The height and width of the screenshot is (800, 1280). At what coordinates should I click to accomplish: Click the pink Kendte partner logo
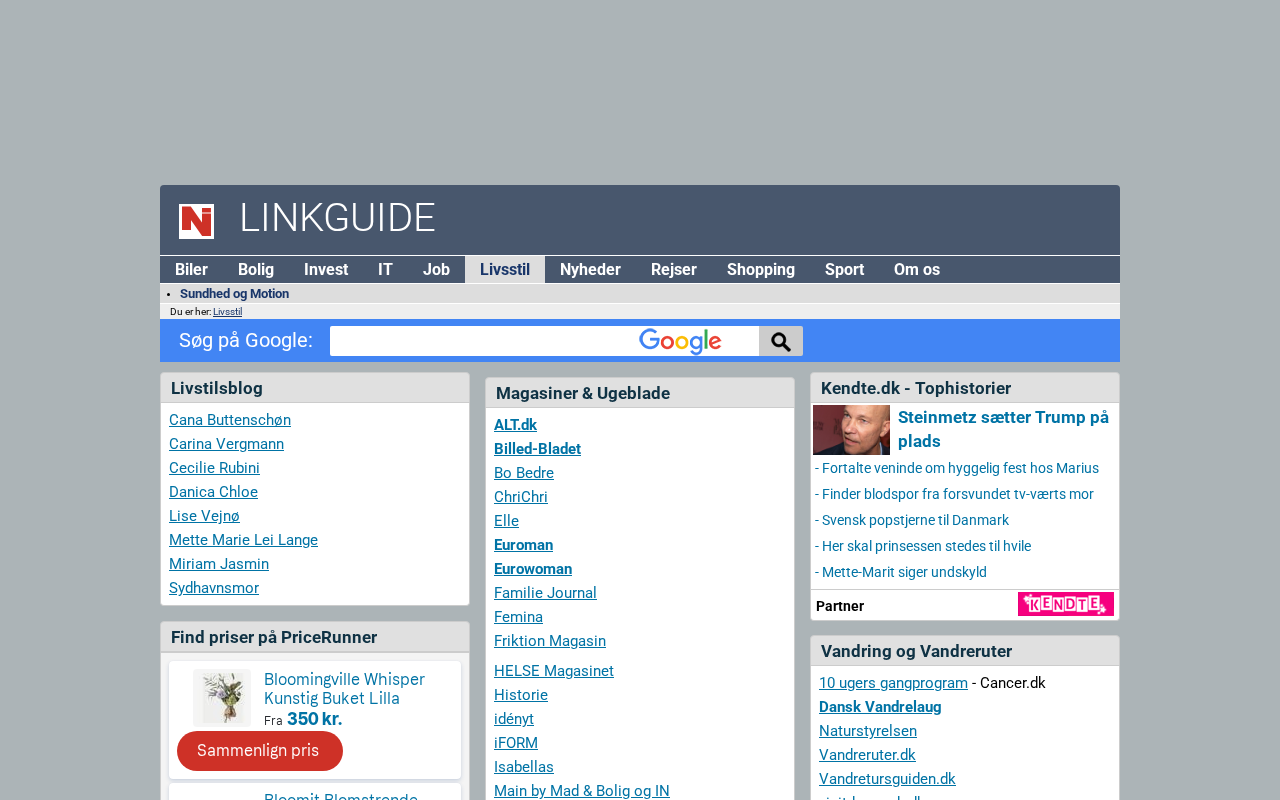pos(1066,604)
